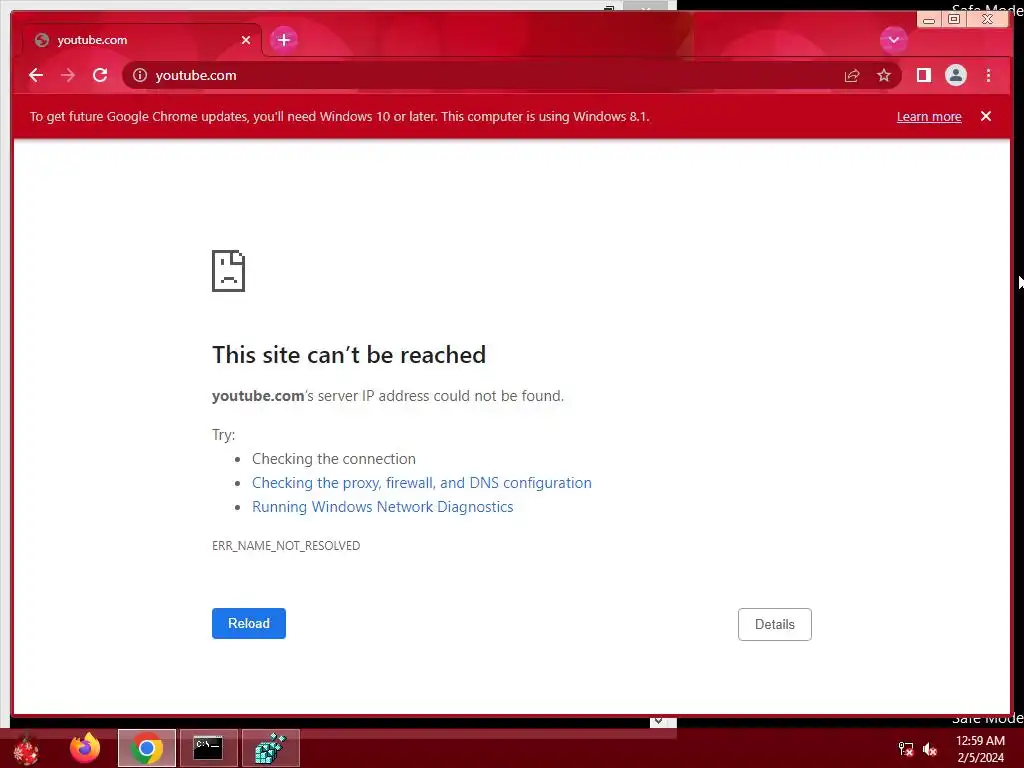Open proxy, firewall, and DNS configuration link
This screenshot has width=1024, height=768.
422,483
